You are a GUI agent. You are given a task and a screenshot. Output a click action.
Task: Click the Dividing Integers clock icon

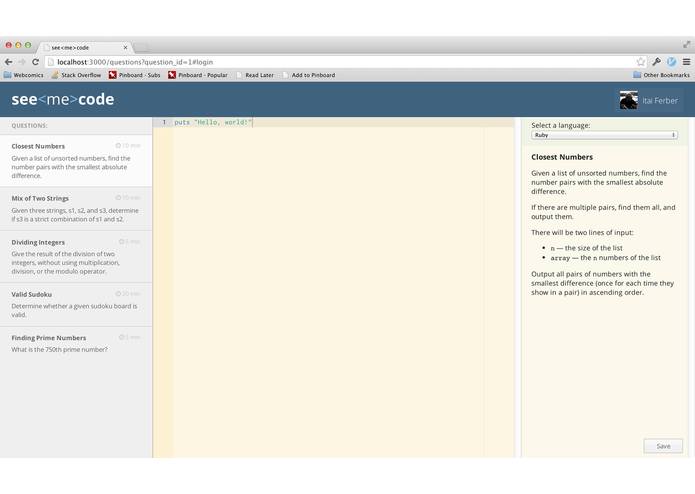(x=121, y=241)
